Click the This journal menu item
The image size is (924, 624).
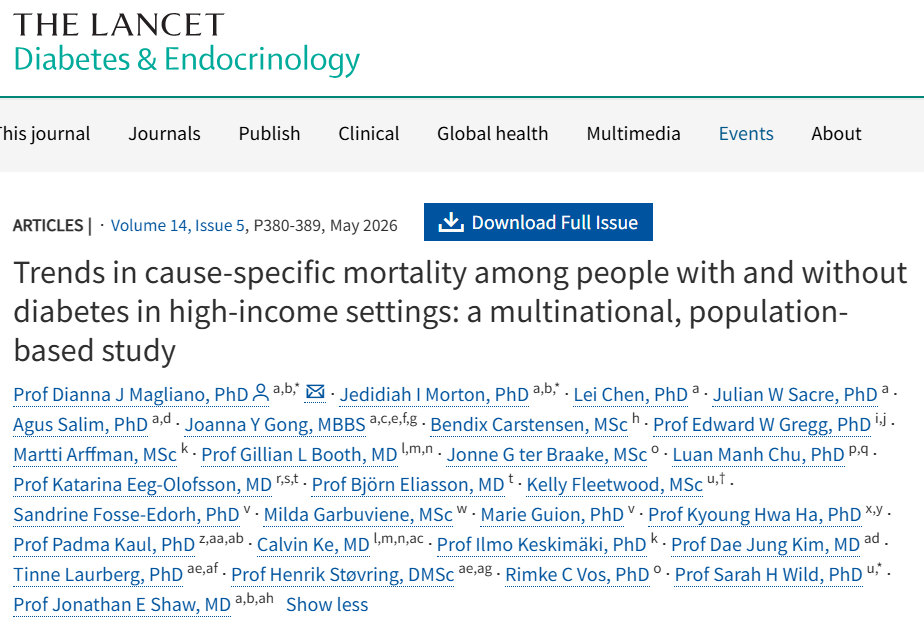click(45, 133)
